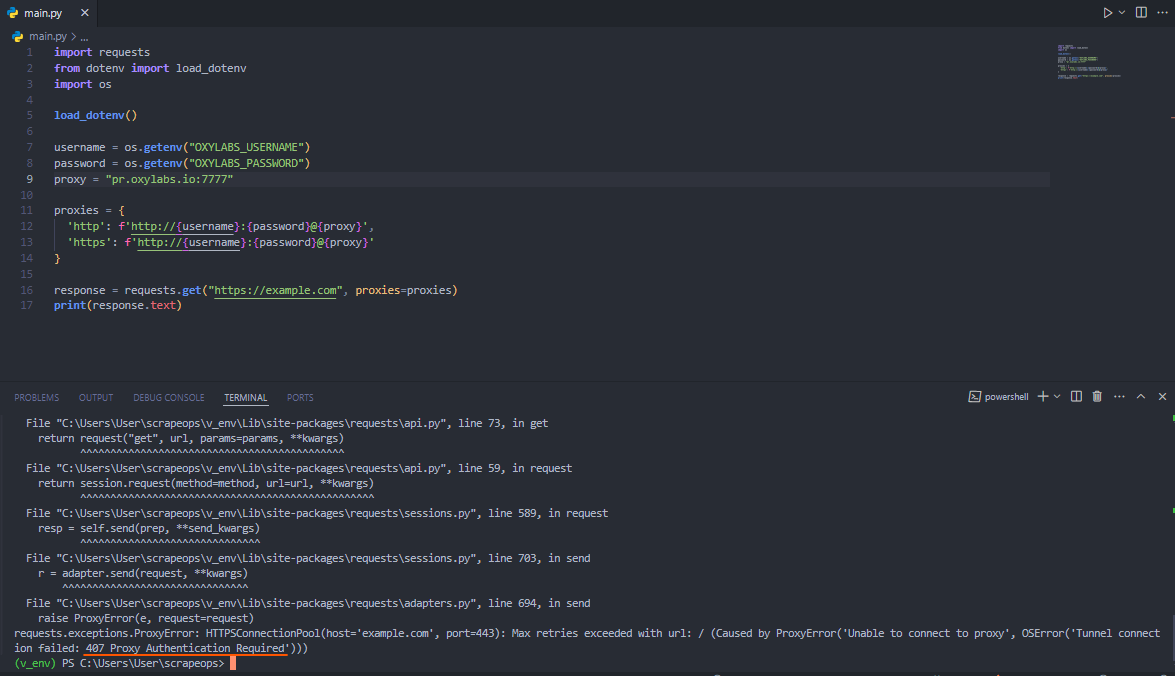Open terminal panel ellipsis menu
1175x676 pixels.
pos(1119,397)
